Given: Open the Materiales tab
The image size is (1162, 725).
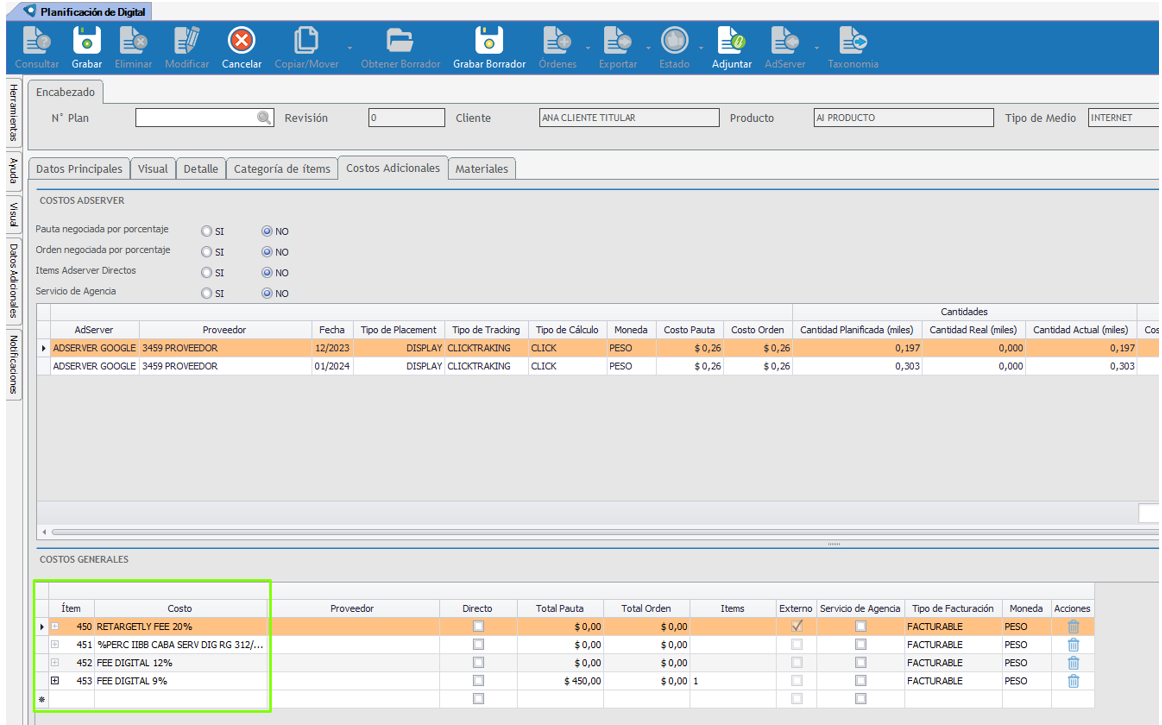Looking at the screenshot, I should point(482,169).
